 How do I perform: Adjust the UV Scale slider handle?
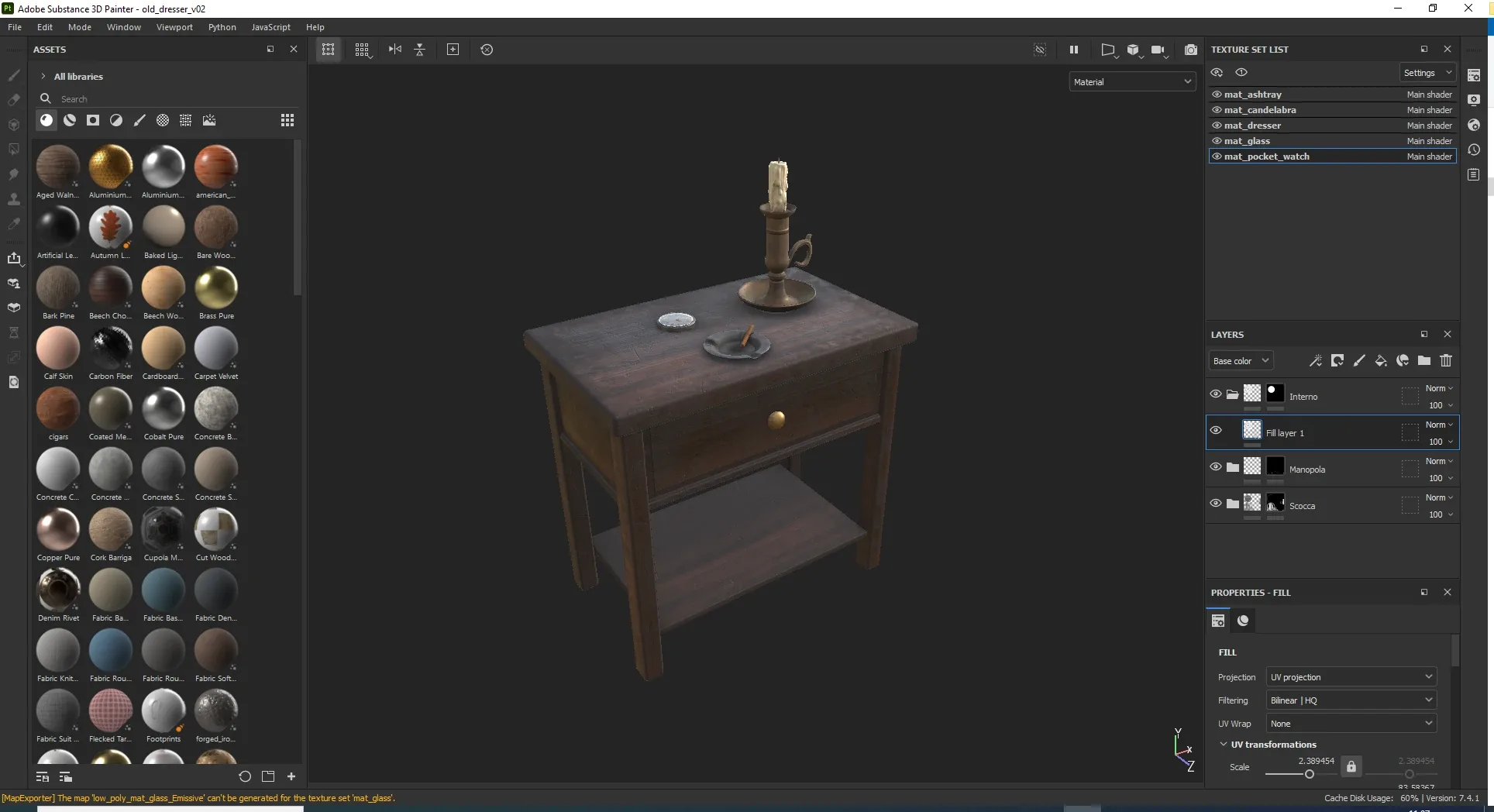(x=1310, y=774)
